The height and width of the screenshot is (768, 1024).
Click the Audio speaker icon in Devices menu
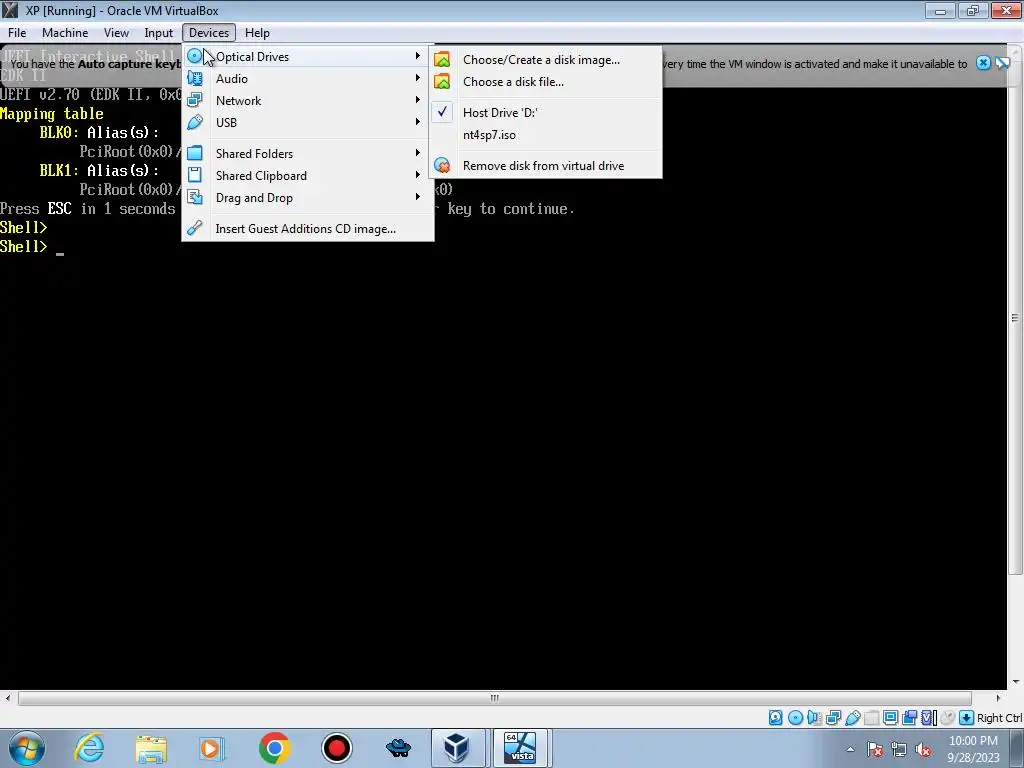coord(195,78)
